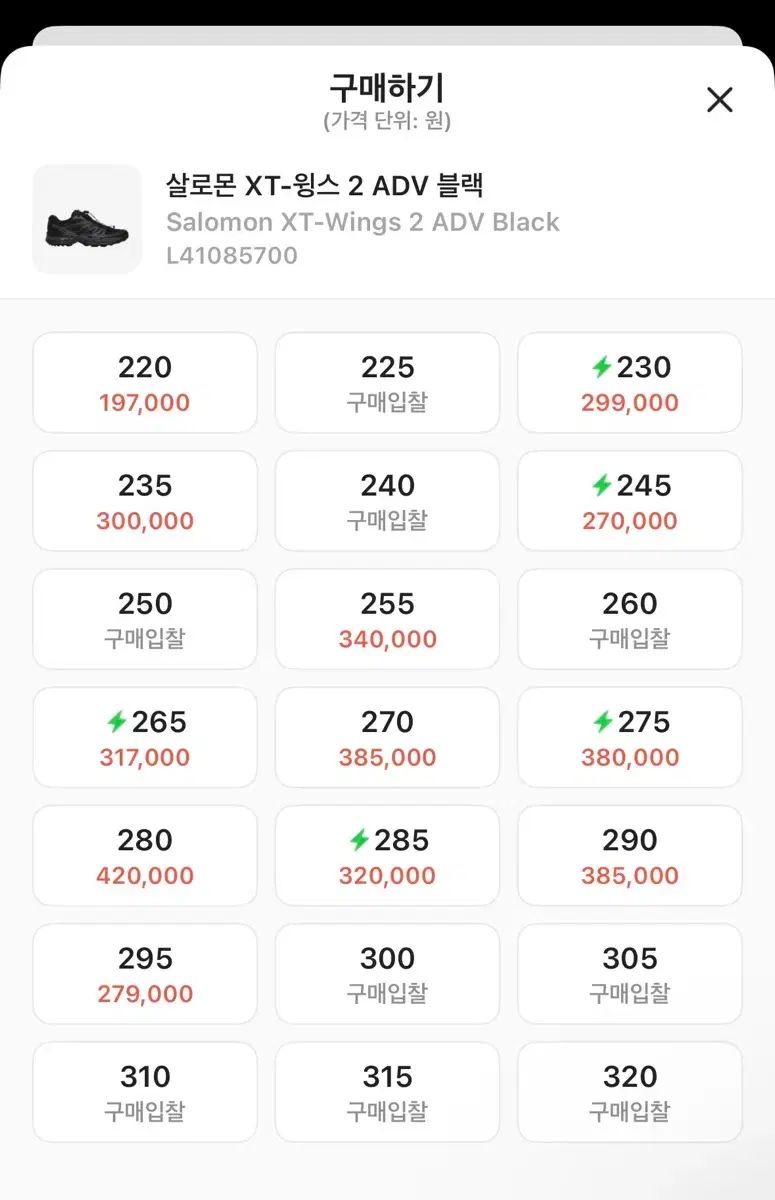Select size 320 purchase bid option
Viewport: 775px width, 1200px height.
click(x=629, y=1092)
